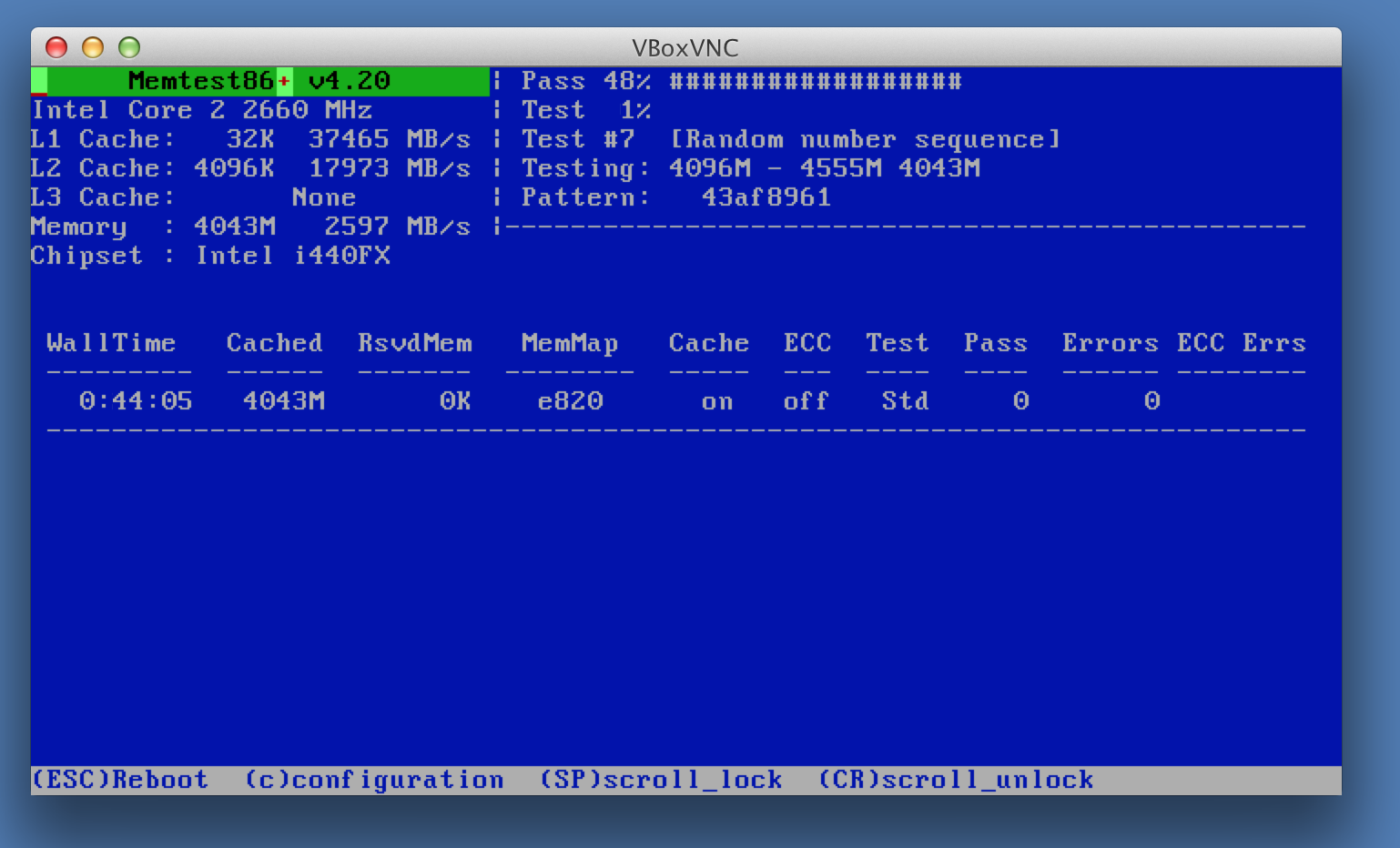The height and width of the screenshot is (848, 1400).
Task: Click the (CR)scroll_unlock option
Action: click(x=956, y=780)
